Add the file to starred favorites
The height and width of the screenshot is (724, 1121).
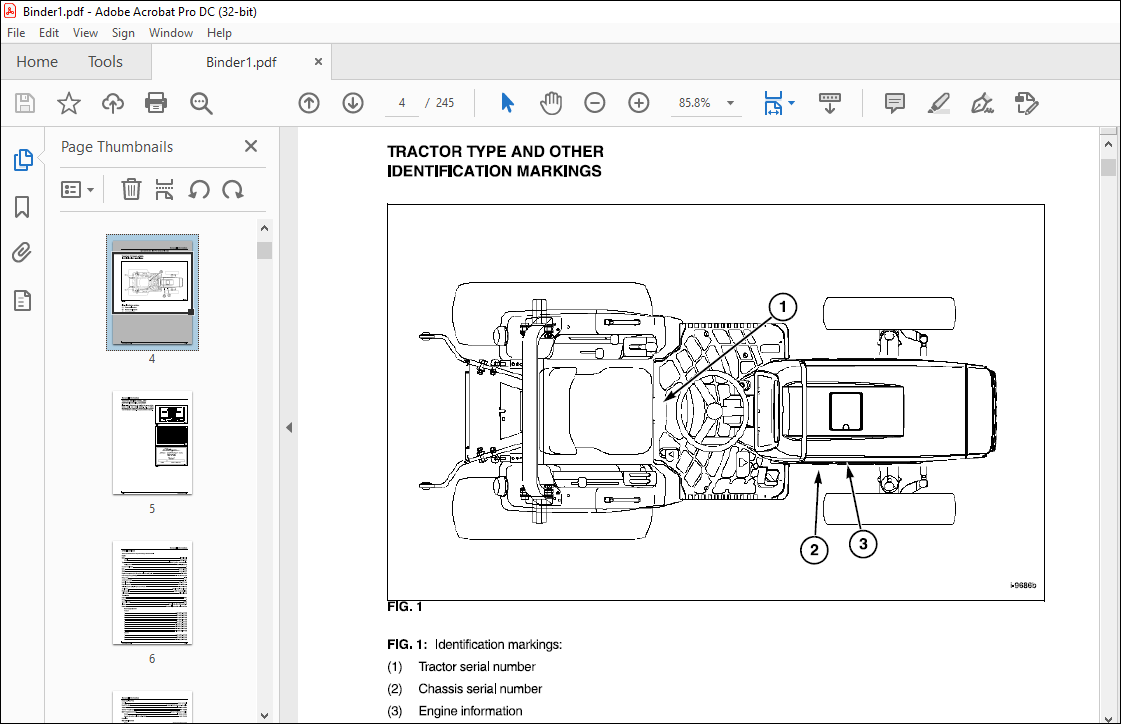[x=69, y=103]
